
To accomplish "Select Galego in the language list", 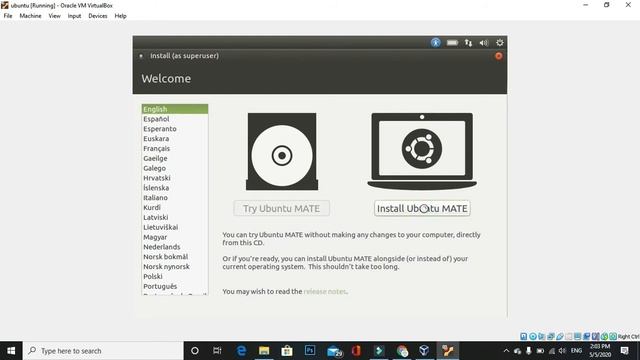I will pyautogui.click(x=175, y=168).
